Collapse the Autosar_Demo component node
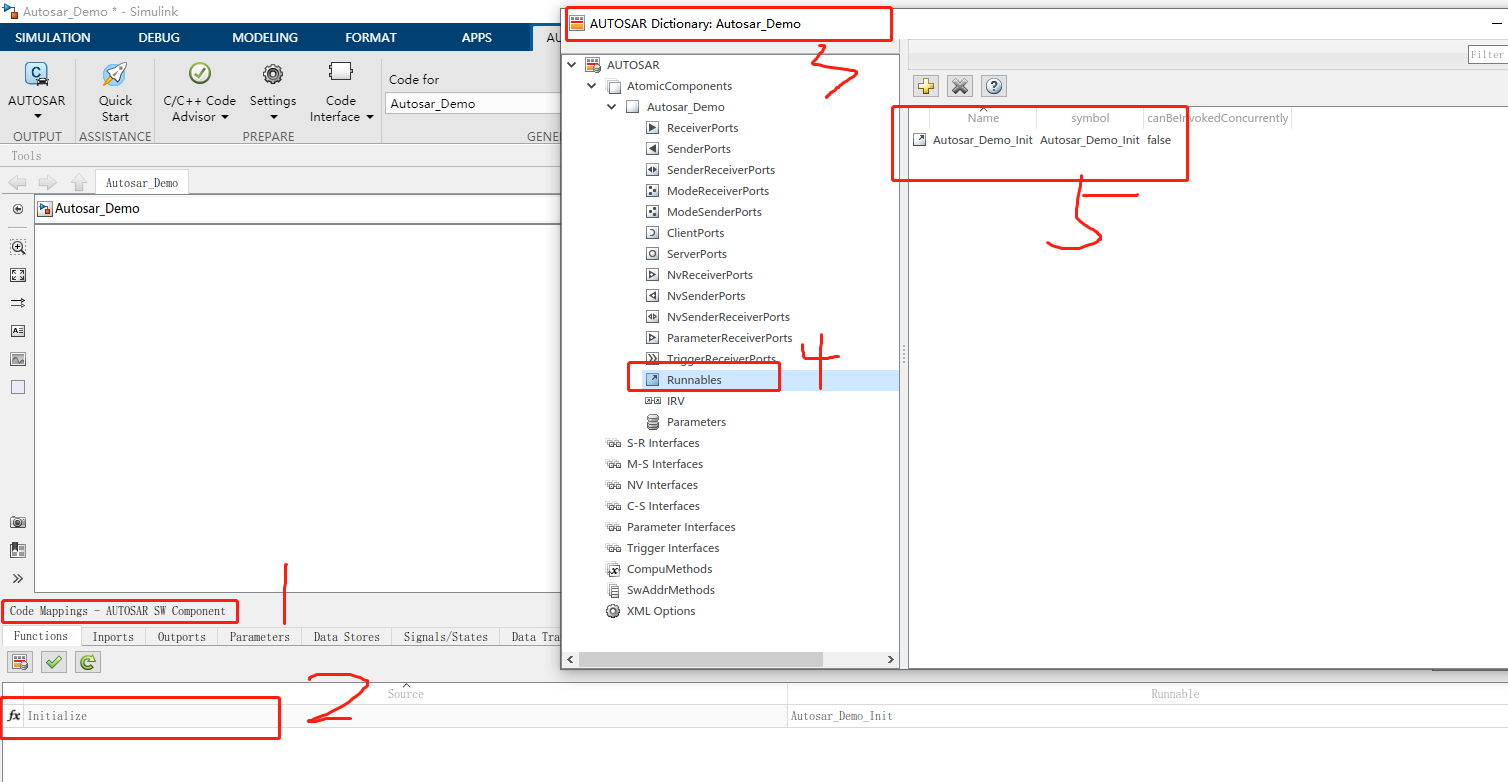The width and height of the screenshot is (1508, 782). (x=612, y=107)
